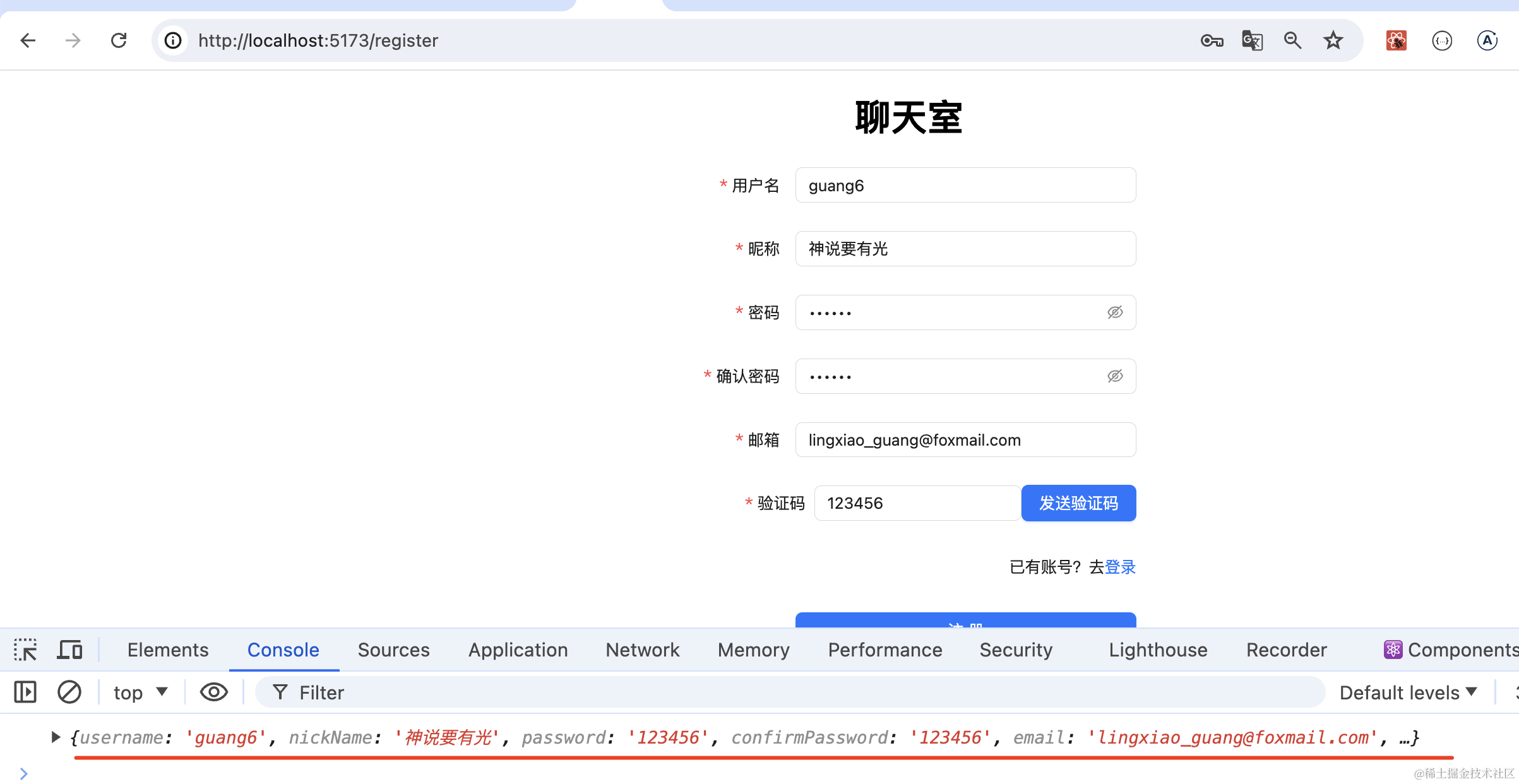Click the 发送验证码 button
The image size is (1519, 784).
[1078, 503]
